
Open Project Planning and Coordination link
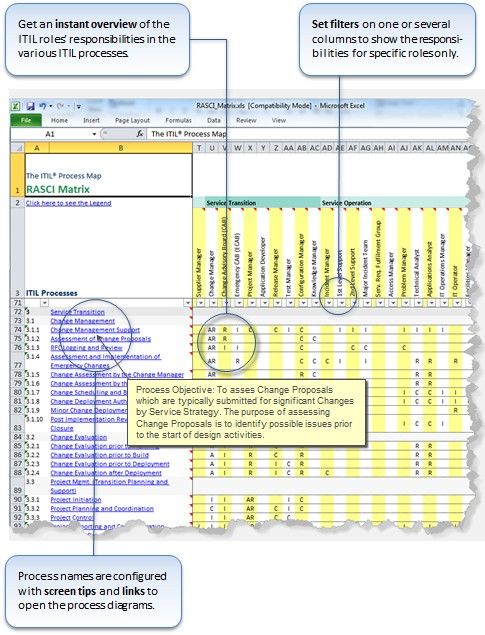[x=102, y=509]
